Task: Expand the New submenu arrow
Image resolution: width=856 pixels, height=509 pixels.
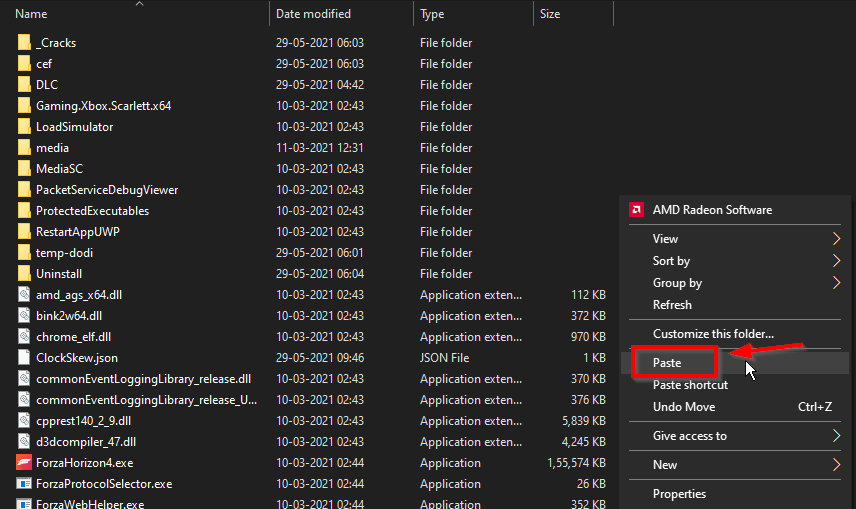Action: pos(836,465)
